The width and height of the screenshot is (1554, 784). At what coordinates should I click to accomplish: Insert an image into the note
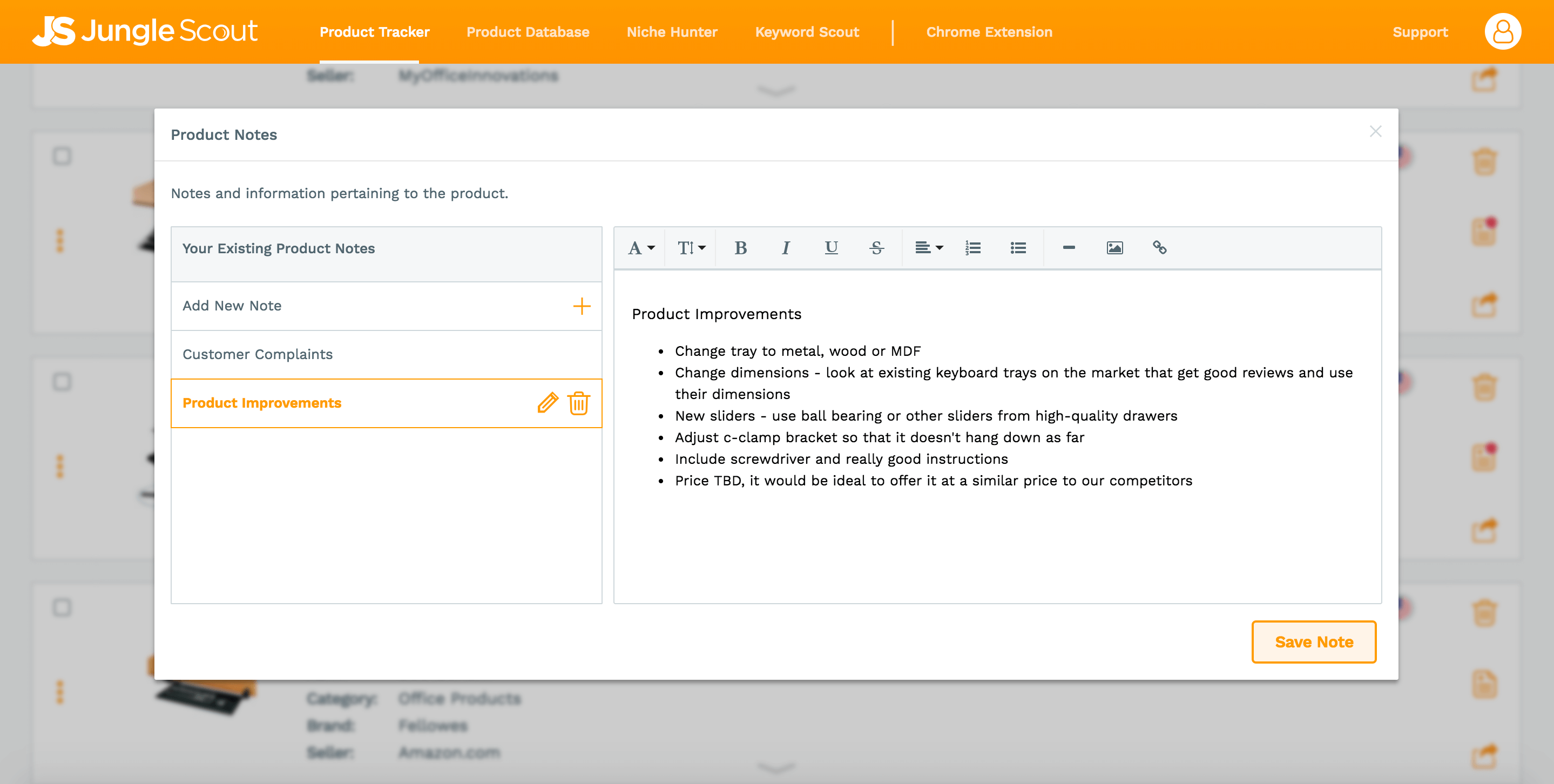1114,248
